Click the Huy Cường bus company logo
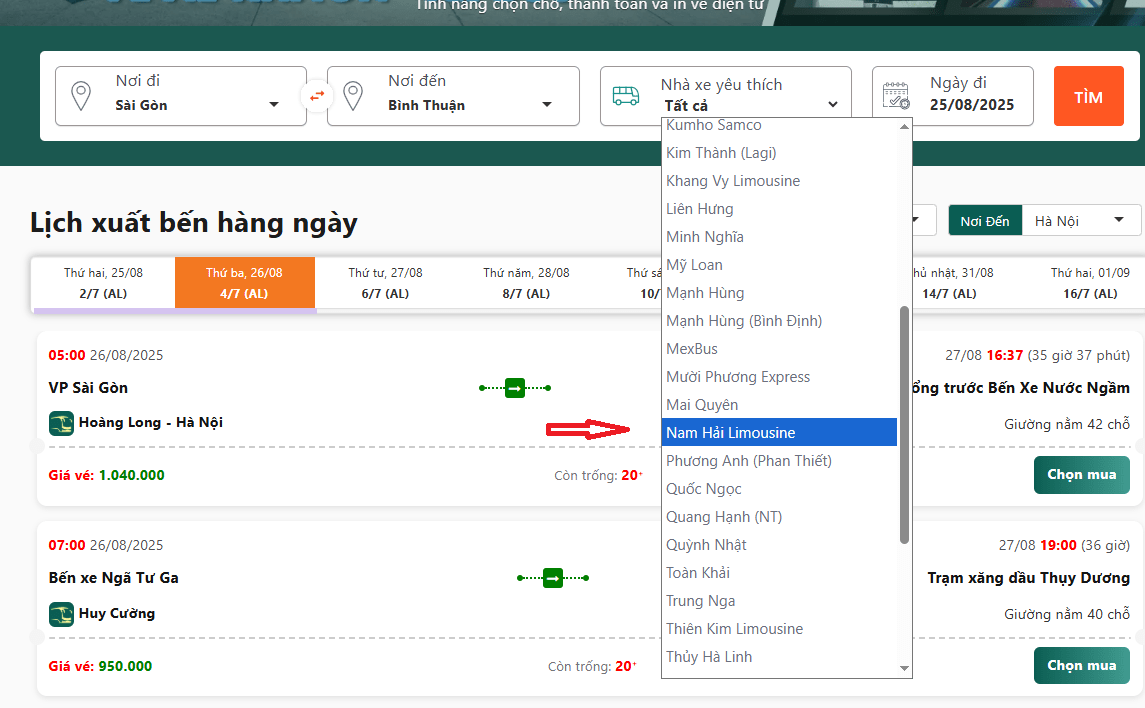 click(x=62, y=614)
